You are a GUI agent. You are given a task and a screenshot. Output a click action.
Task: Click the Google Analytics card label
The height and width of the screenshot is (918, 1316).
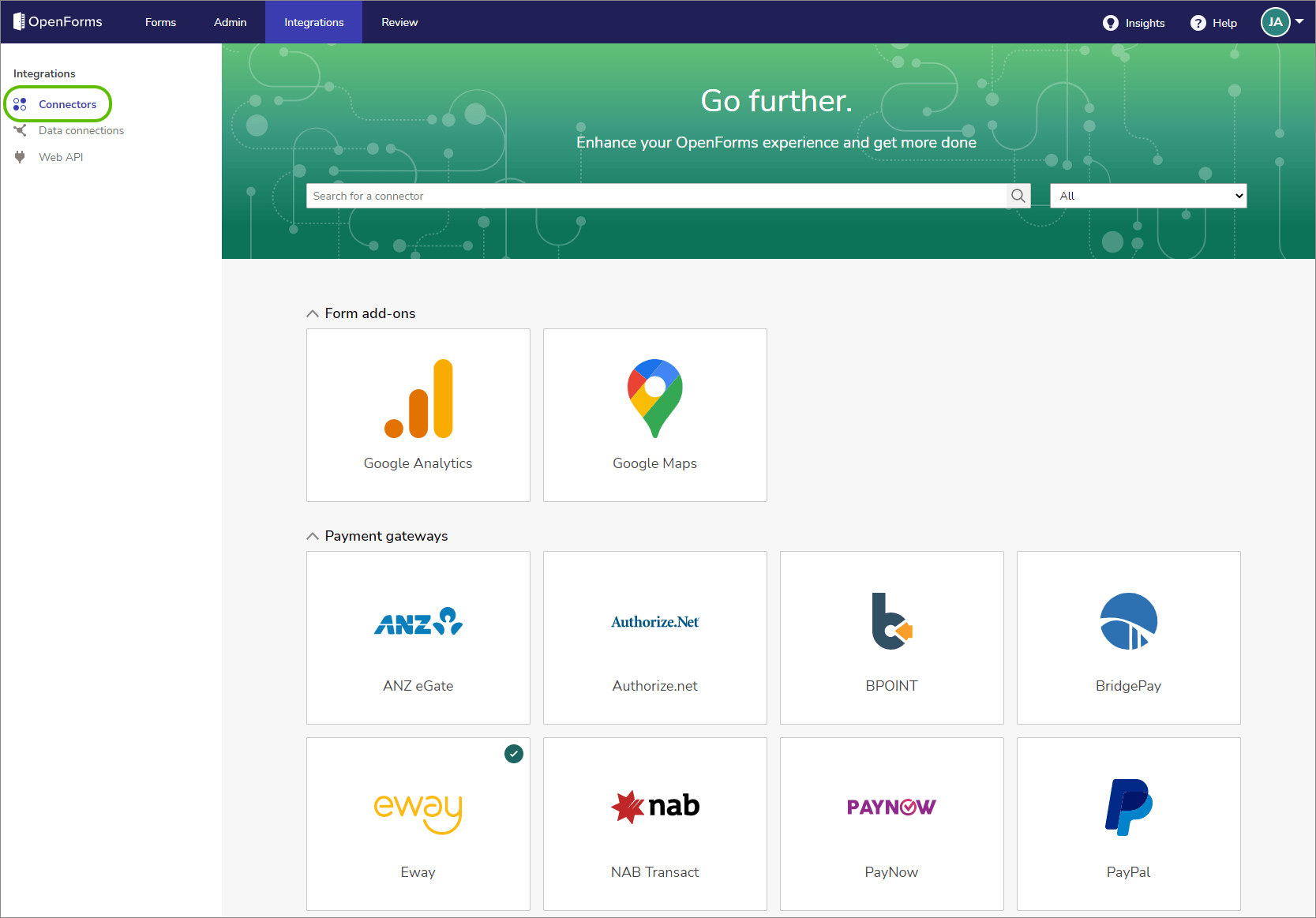tap(418, 463)
